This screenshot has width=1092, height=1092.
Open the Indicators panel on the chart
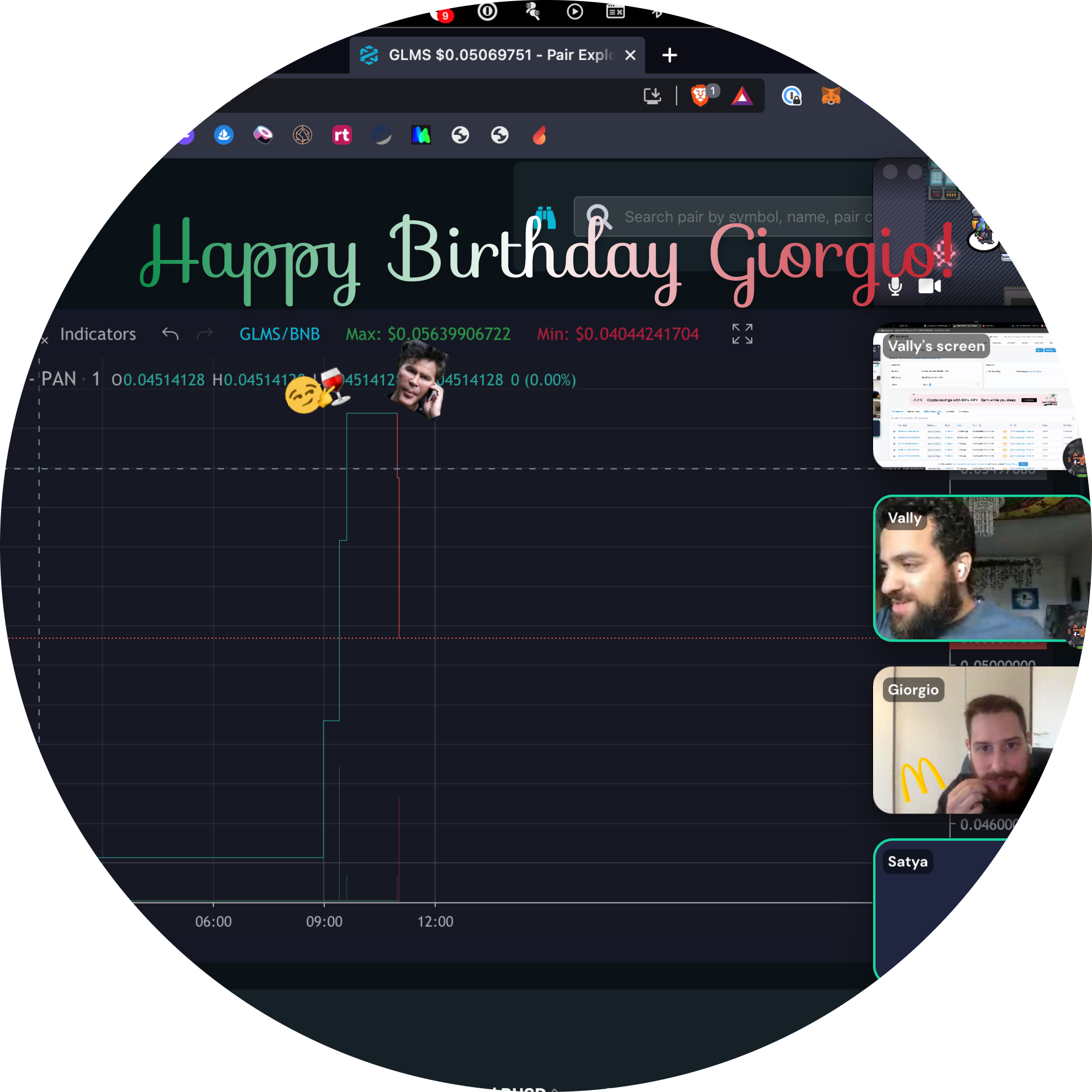tap(98, 334)
